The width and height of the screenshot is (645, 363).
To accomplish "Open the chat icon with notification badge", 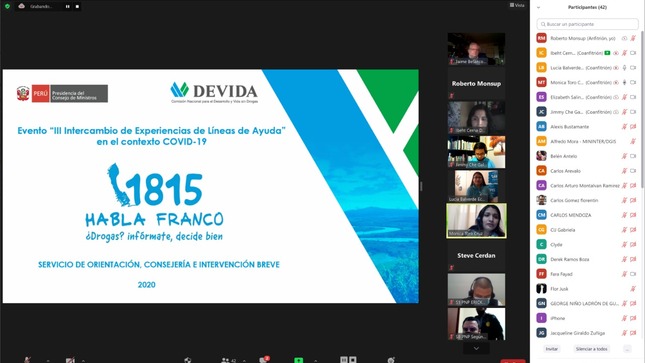I will click(263, 360).
